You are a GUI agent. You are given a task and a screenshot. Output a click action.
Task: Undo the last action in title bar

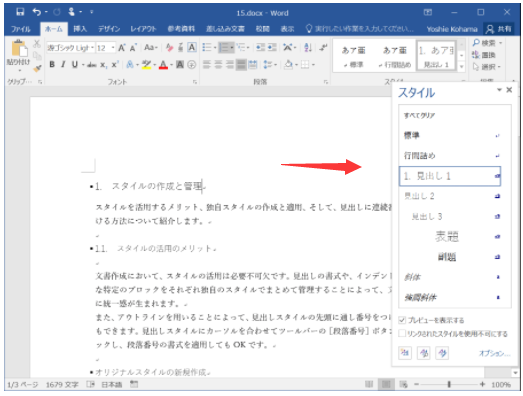(37, 12)
